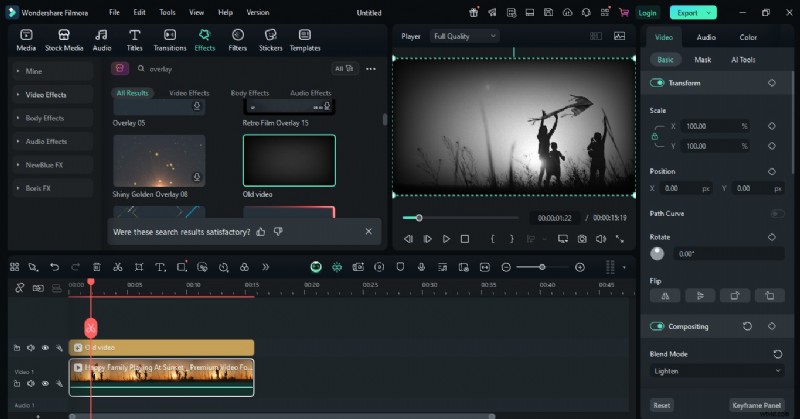The width and height of the screenshot is (800, 419).
Task: Take a snapshot with the camera icon
Action: coord(582,239)
